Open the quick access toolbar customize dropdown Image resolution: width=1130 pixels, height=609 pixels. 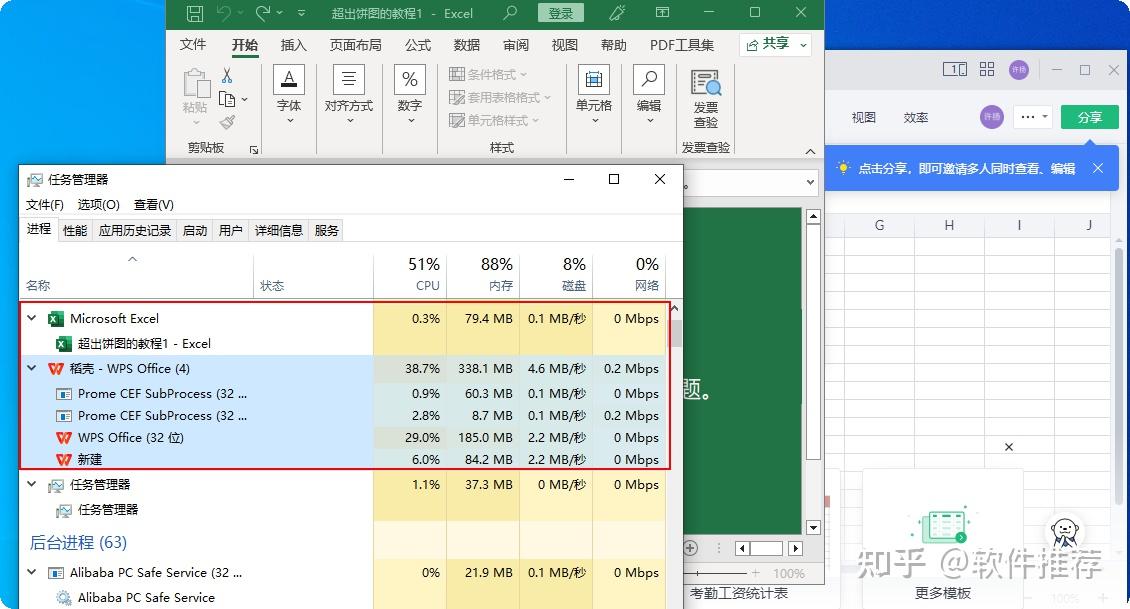[x=301, y=13]
